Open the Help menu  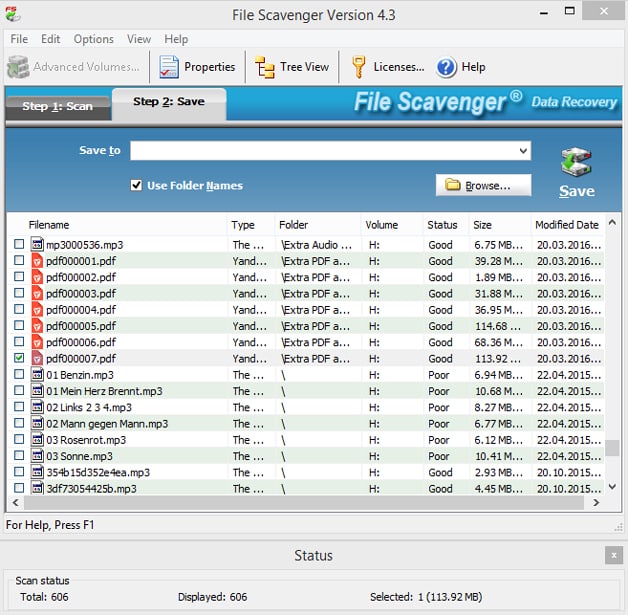tap(176, 39)
